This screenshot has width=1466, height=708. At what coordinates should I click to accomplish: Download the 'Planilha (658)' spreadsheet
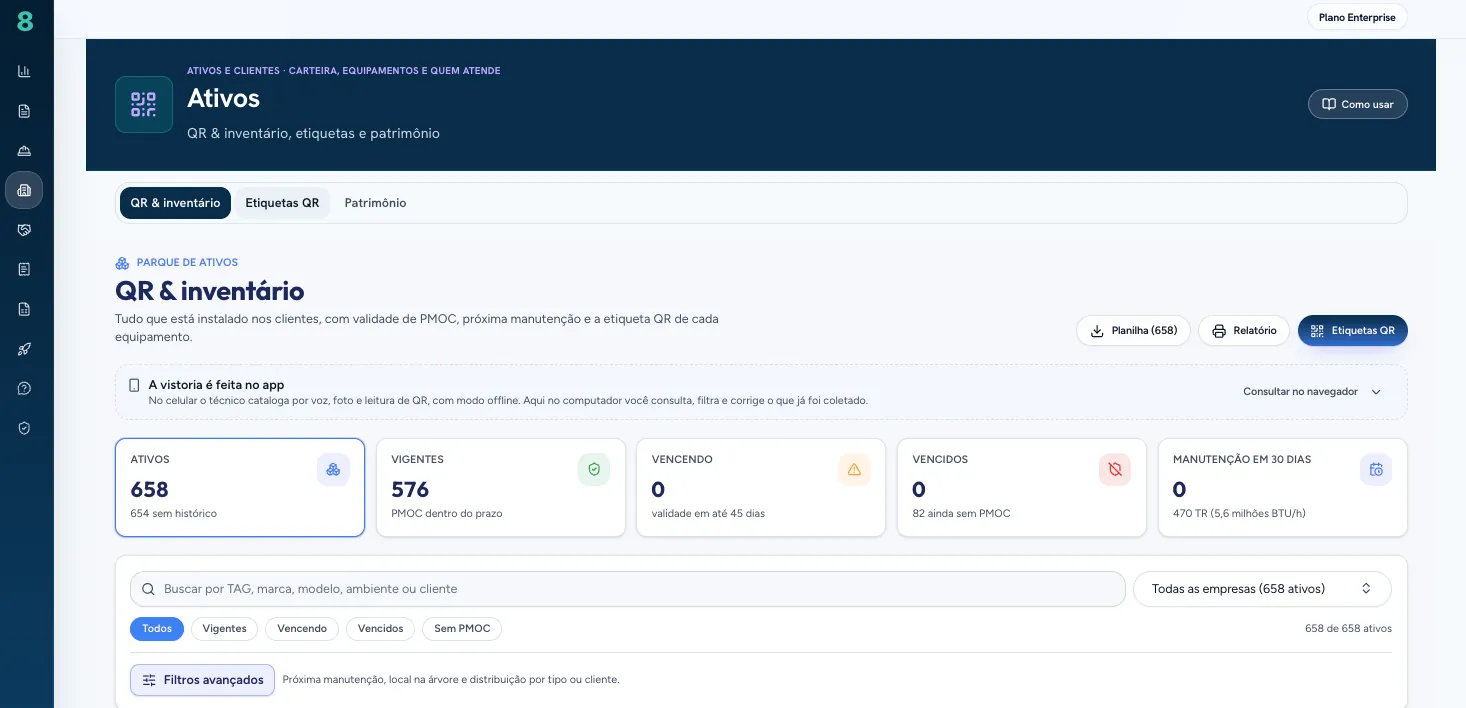(1133, 331)
